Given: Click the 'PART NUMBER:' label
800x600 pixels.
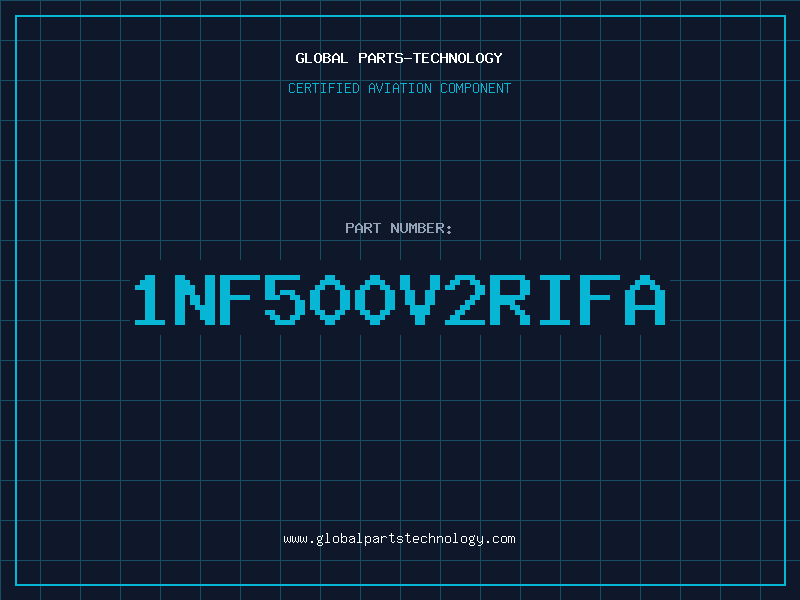Looking at the screenshot, I should pyautogui.click(x=399, y=228).
